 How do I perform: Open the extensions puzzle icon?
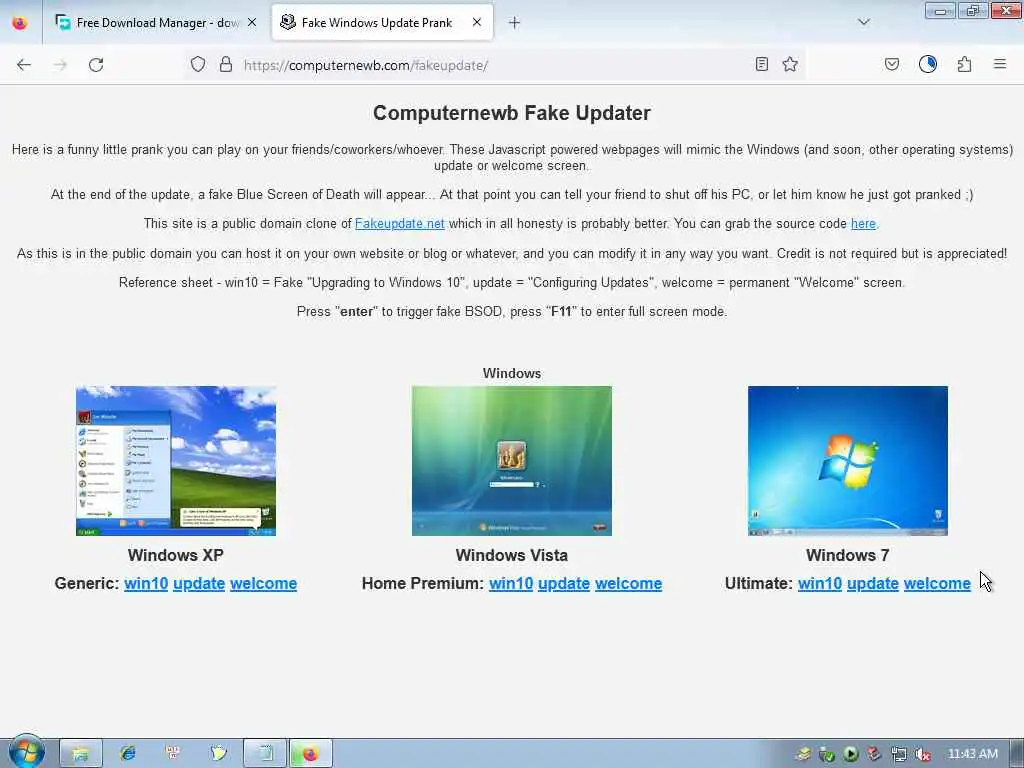965,64
